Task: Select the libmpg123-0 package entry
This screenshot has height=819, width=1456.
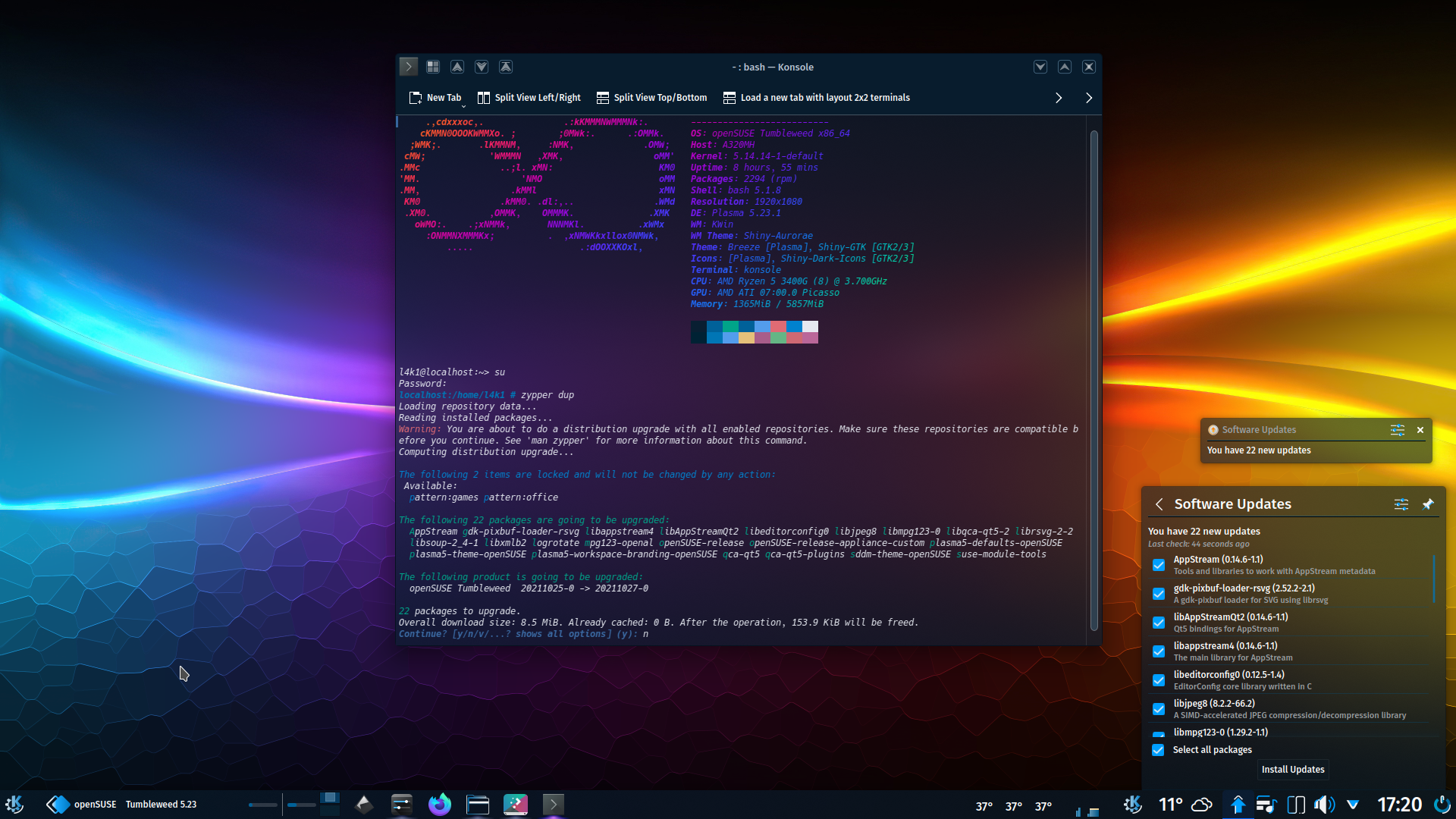Action: tap(1289, 733)
